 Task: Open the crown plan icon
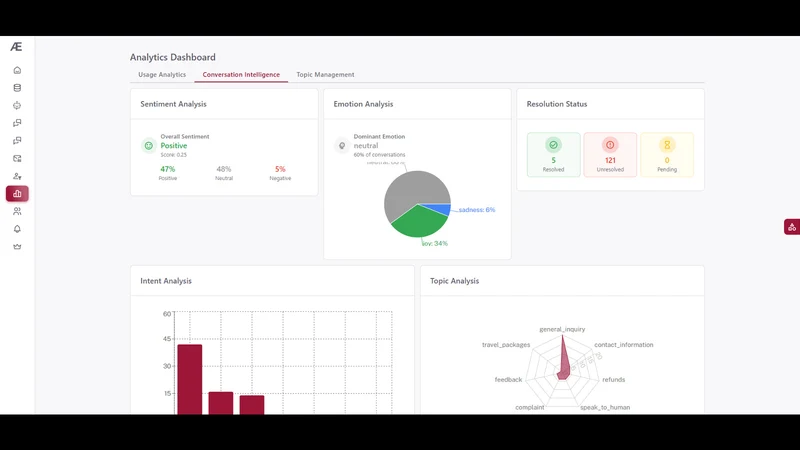(17, 246)
